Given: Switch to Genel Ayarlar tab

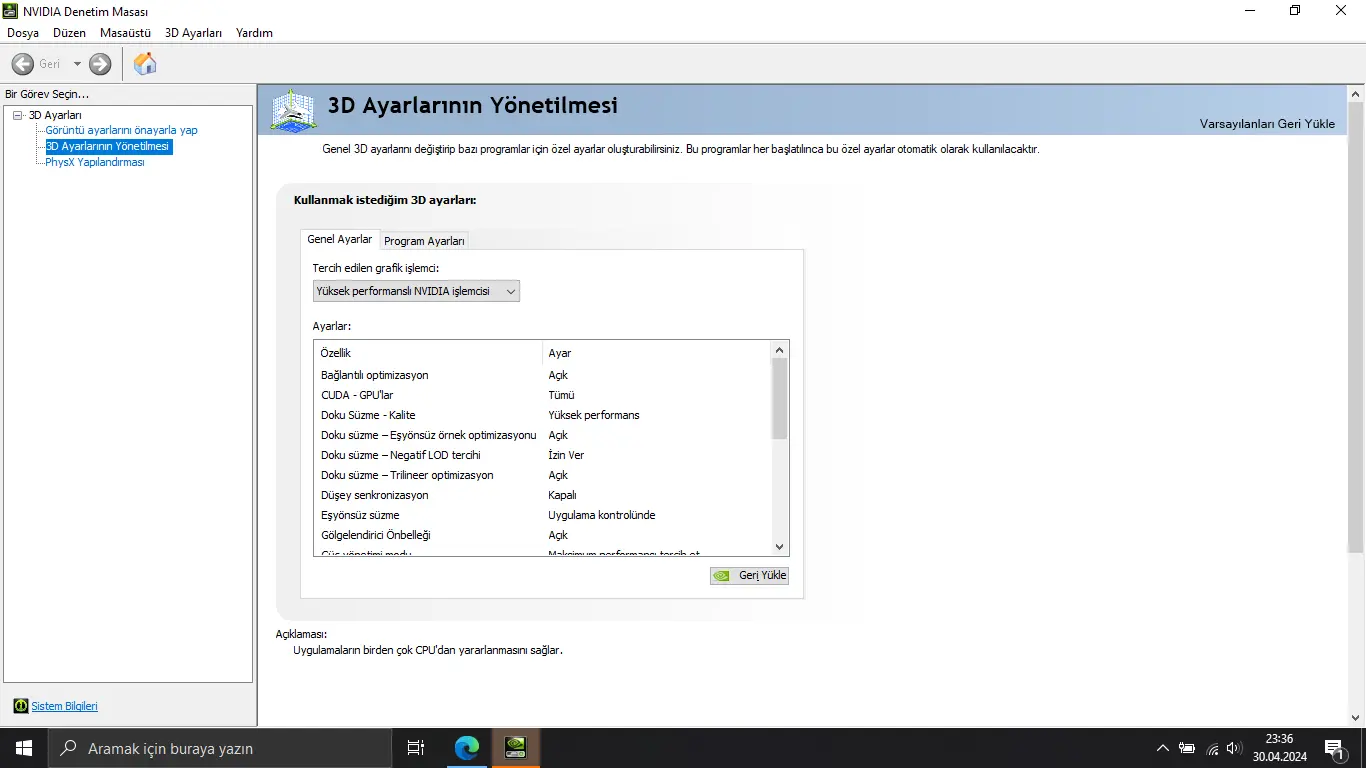Looking at the screenshot, I should pyautogui.click(x=339, y=239).
